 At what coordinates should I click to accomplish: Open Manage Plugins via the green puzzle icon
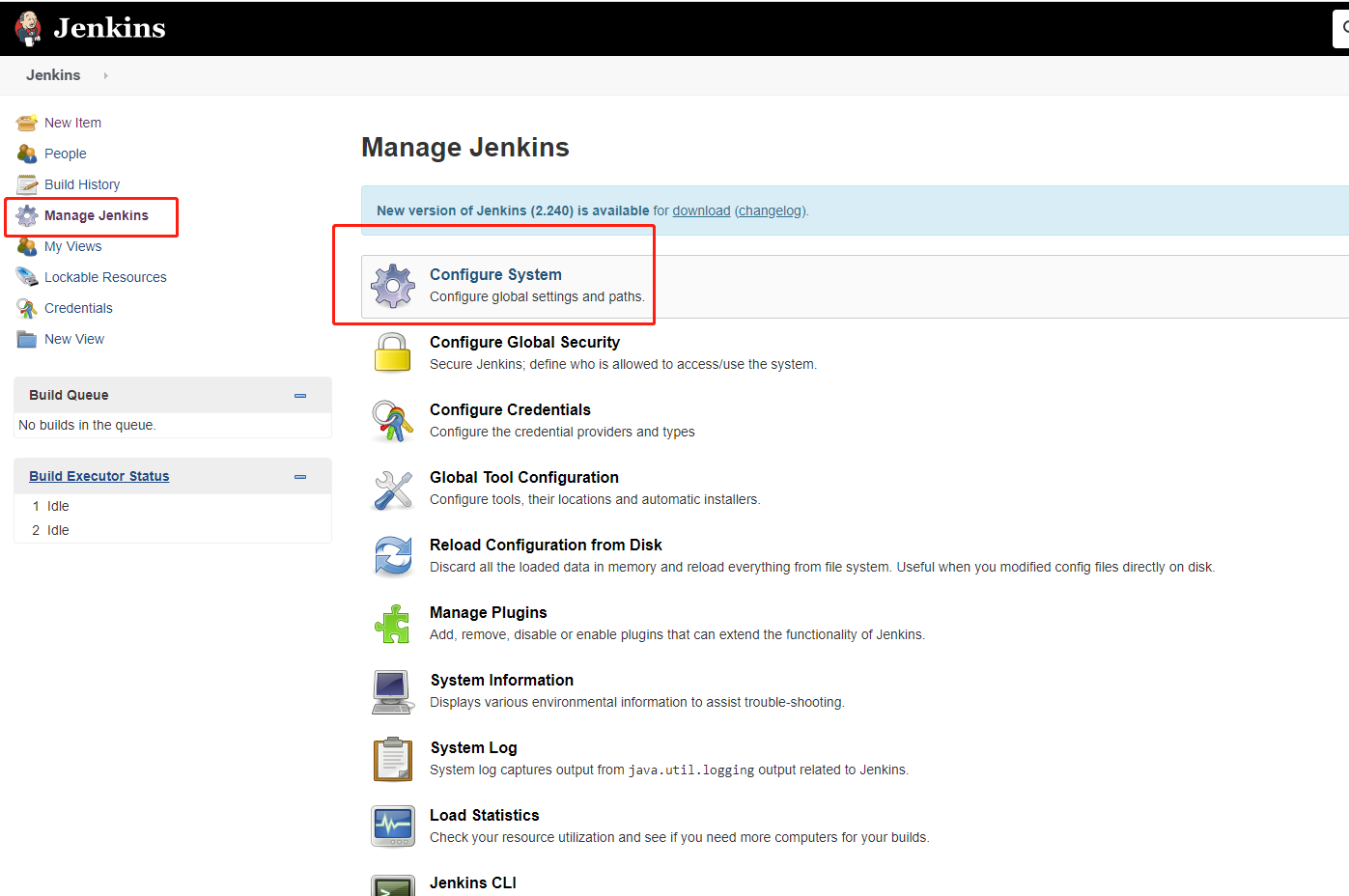point(392,624)
